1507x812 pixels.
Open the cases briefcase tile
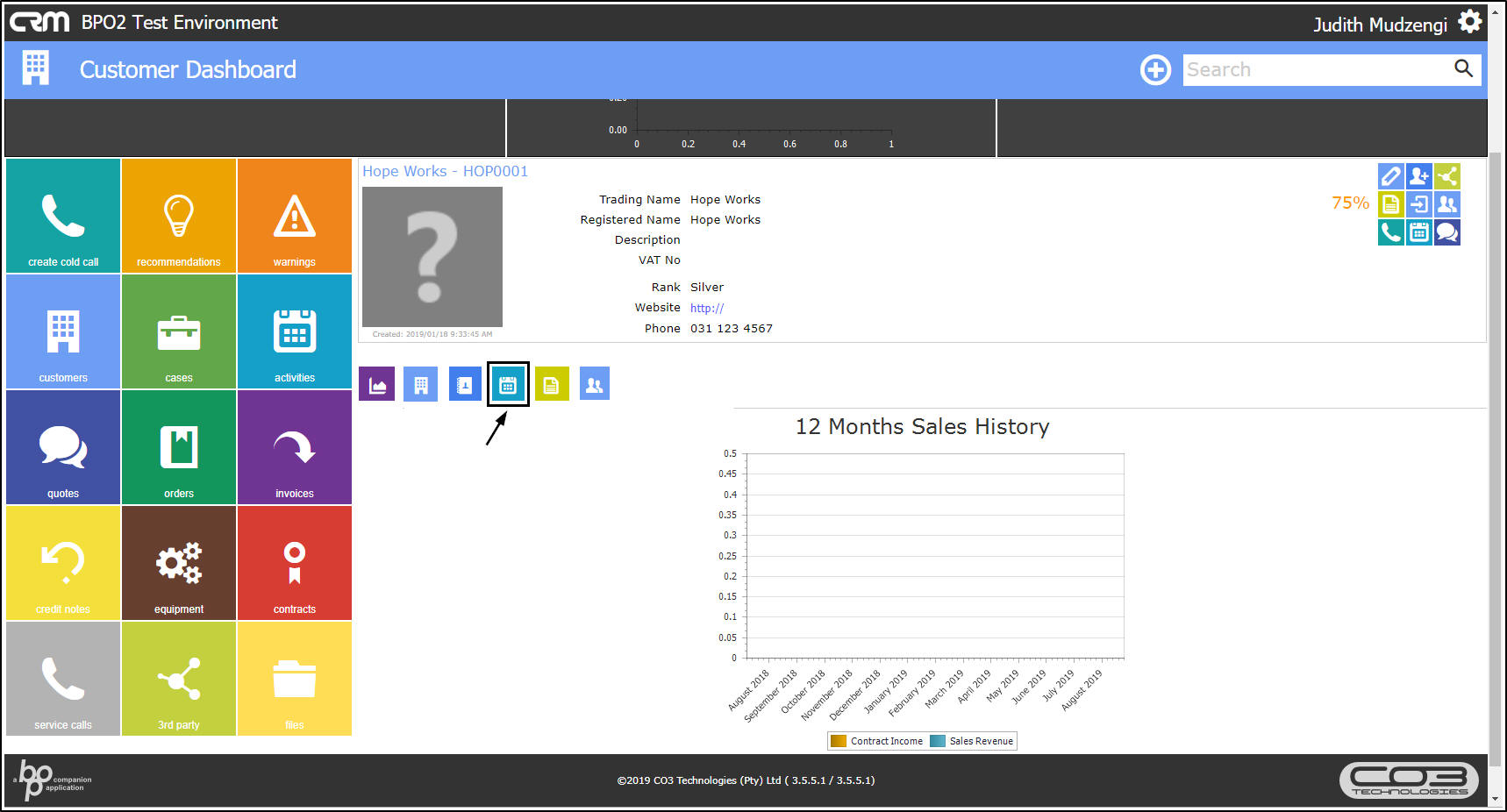(179, 331)
